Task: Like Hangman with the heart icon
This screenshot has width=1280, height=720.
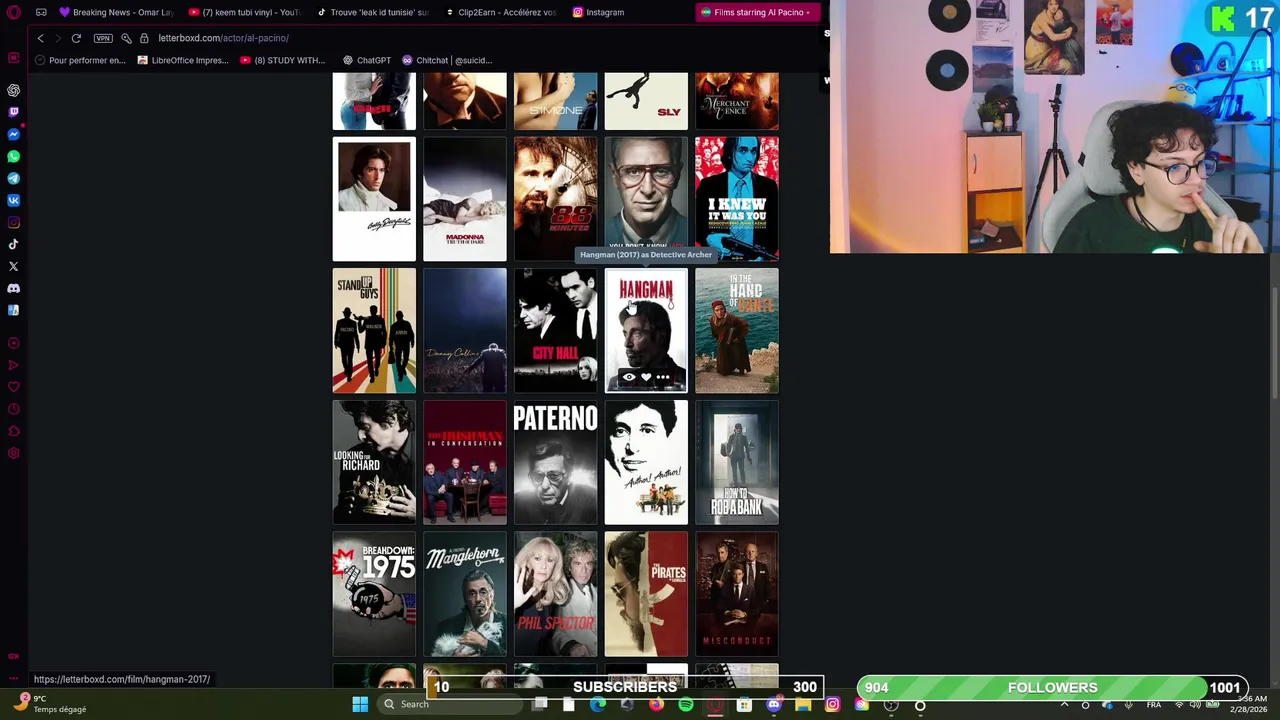Action: (x=646, y=377)
